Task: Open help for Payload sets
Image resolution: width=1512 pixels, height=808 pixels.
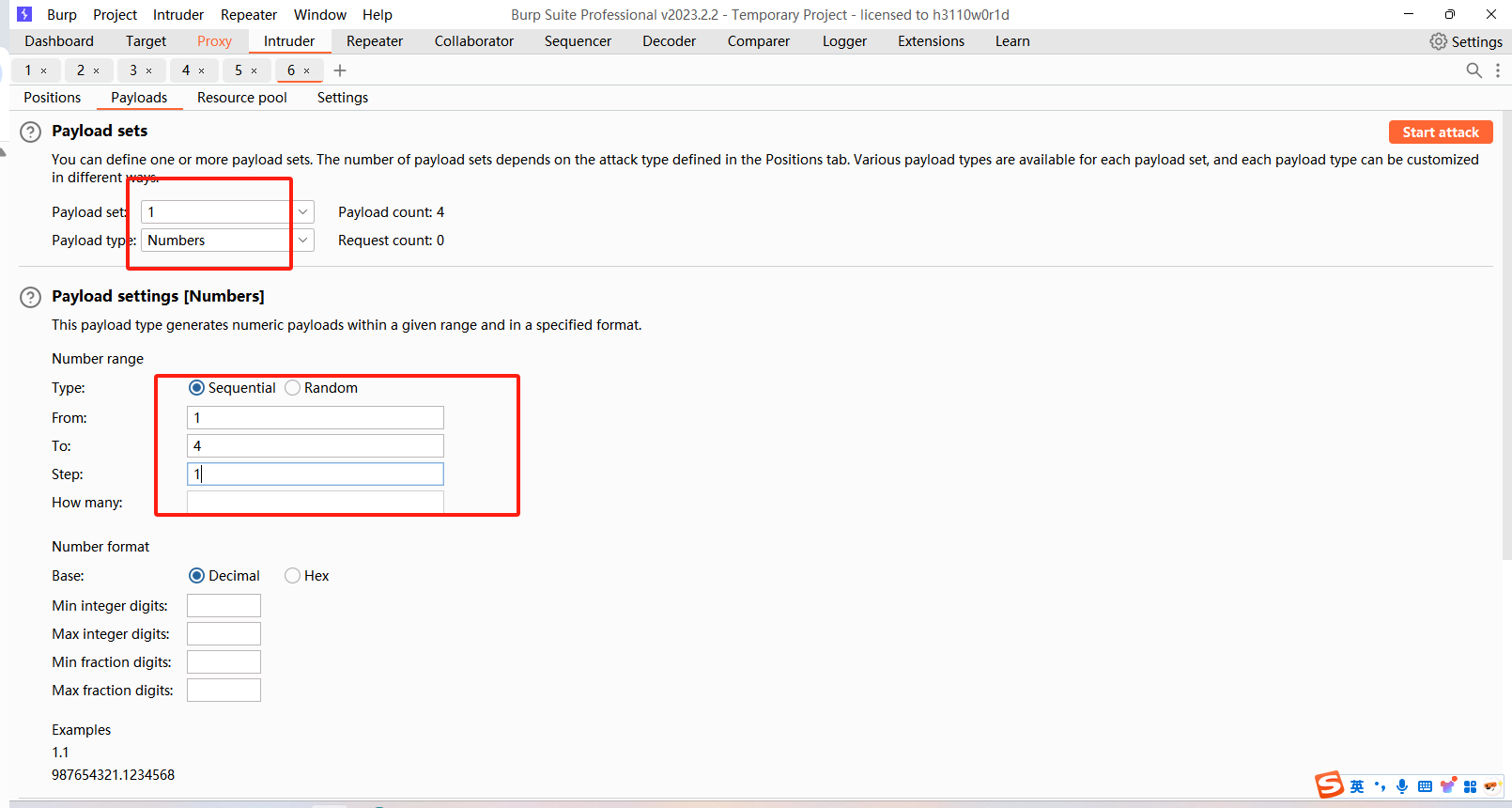Action: [x=31, y=132]
